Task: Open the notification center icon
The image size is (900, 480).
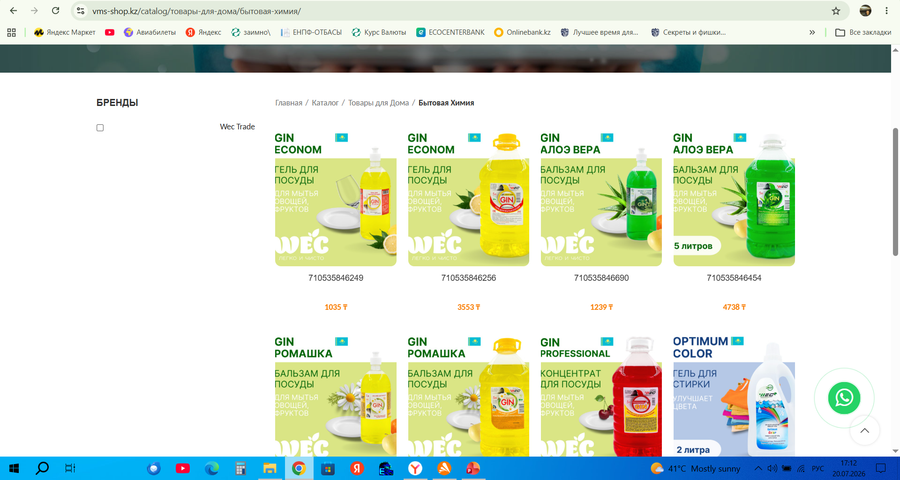Action: (880, 468)
